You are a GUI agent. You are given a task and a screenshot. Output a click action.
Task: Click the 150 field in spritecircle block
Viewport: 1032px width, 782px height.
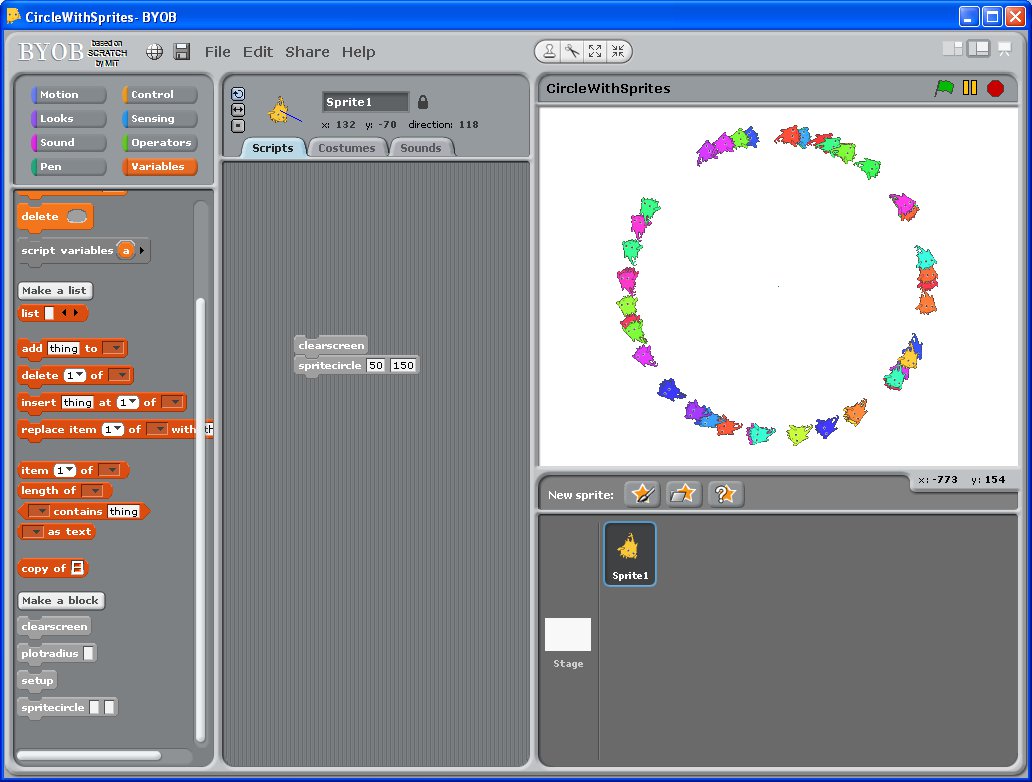(403, 365)
